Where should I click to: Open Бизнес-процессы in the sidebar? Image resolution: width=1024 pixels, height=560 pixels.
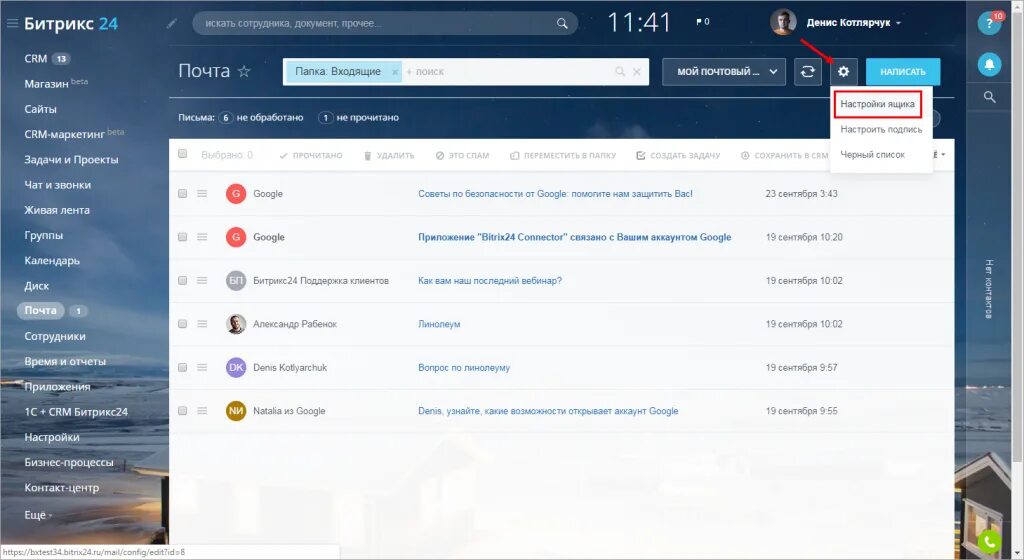point(69,462)
